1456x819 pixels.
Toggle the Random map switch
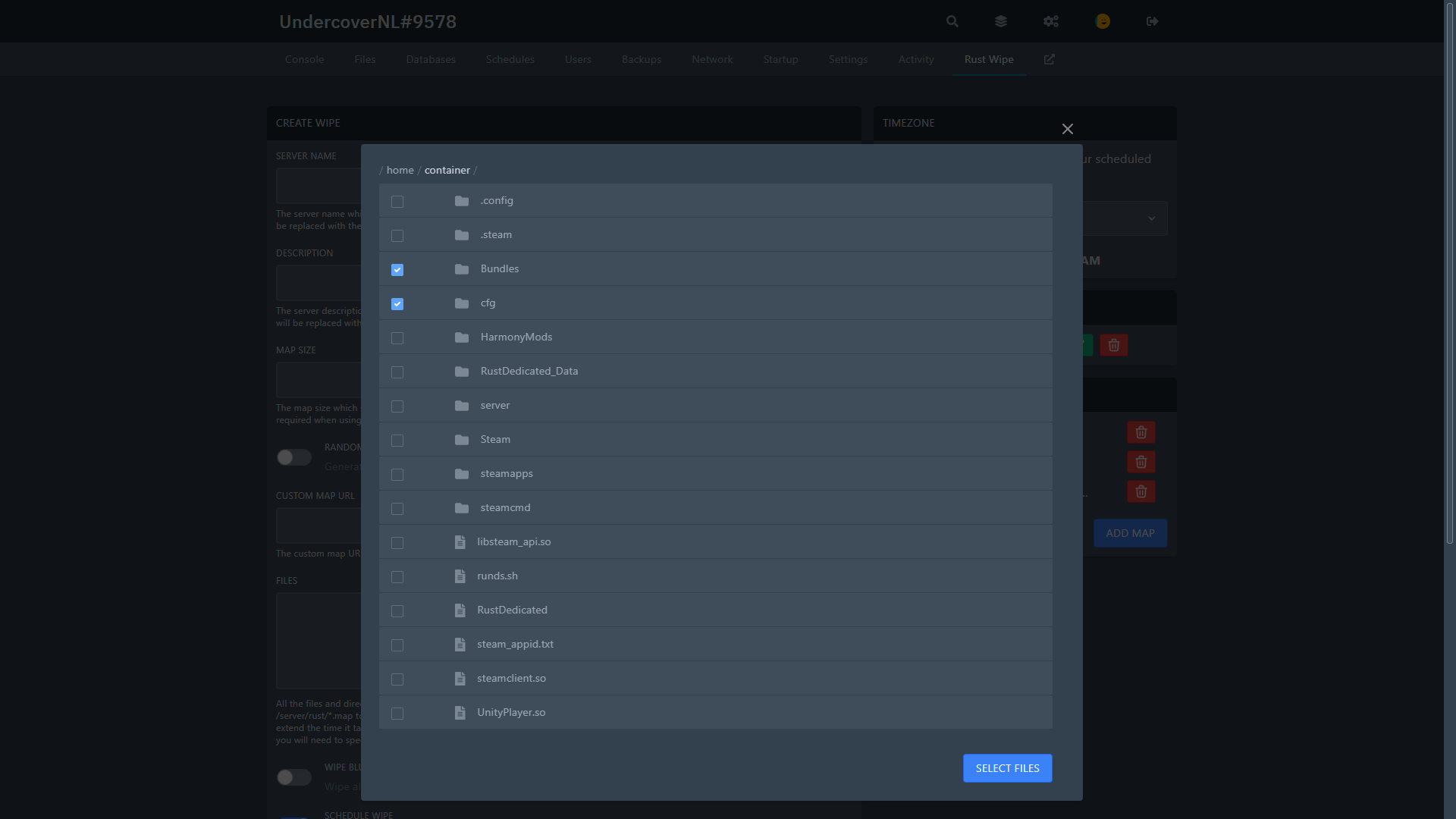tap(294, 457)
